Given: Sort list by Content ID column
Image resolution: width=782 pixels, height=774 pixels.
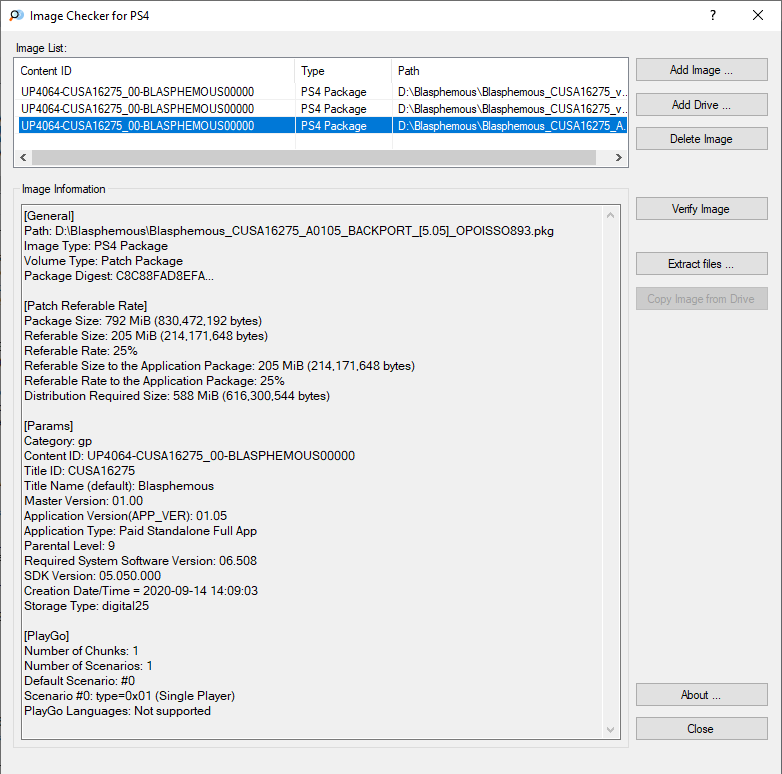Looking at the screenshot, I should 156,71.
